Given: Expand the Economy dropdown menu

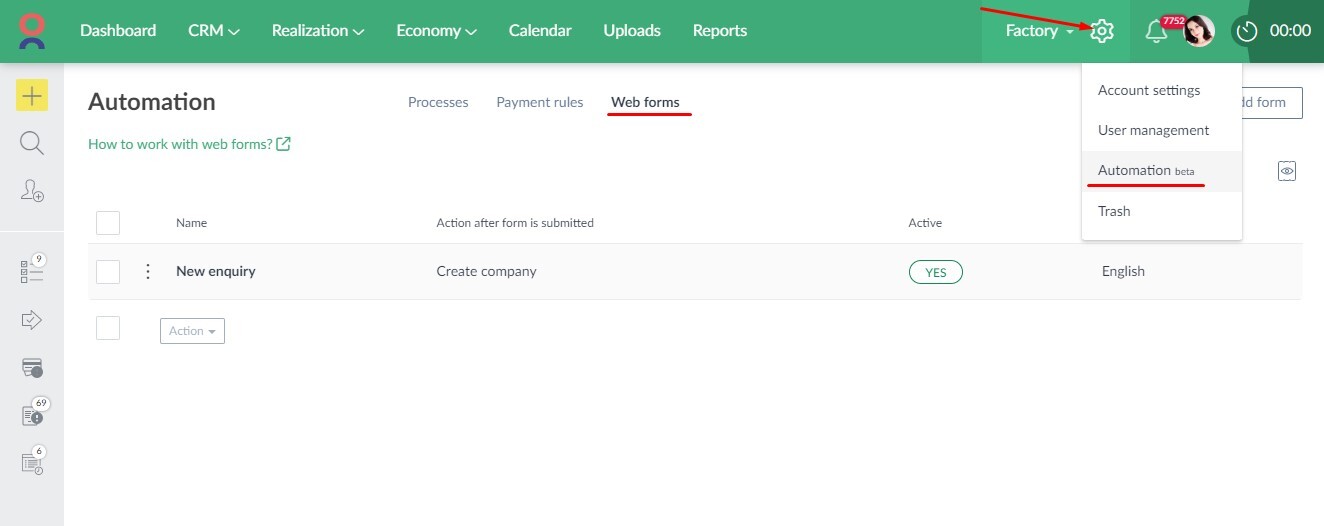Looking at the screenshot, I should pos(436,31).
